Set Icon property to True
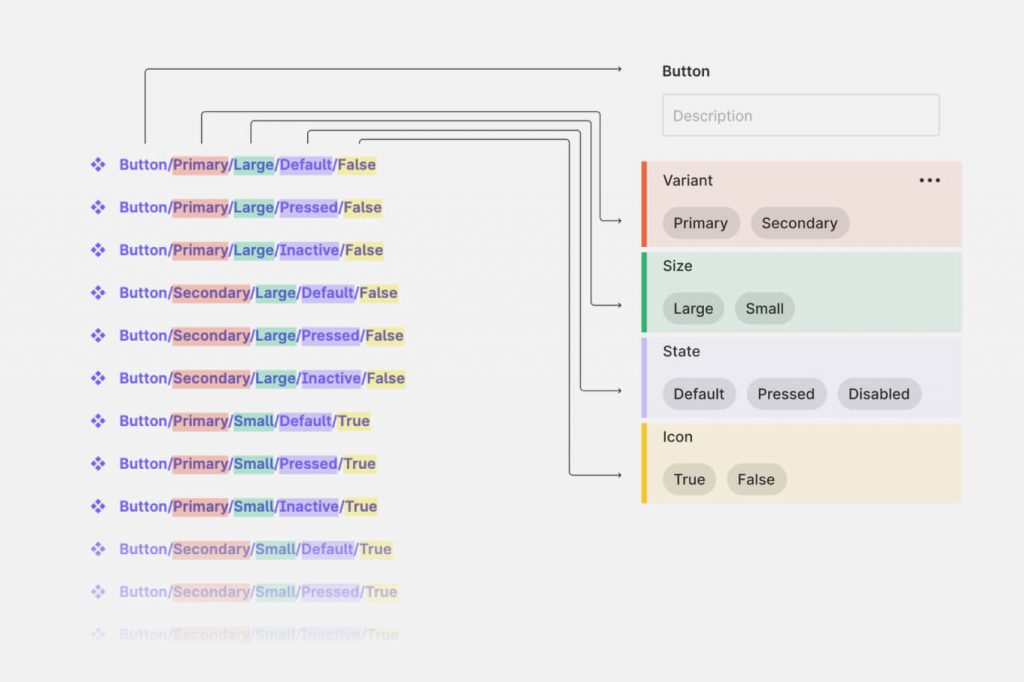This screenshot has width=1024, height=682. click(x=689, y=479)
